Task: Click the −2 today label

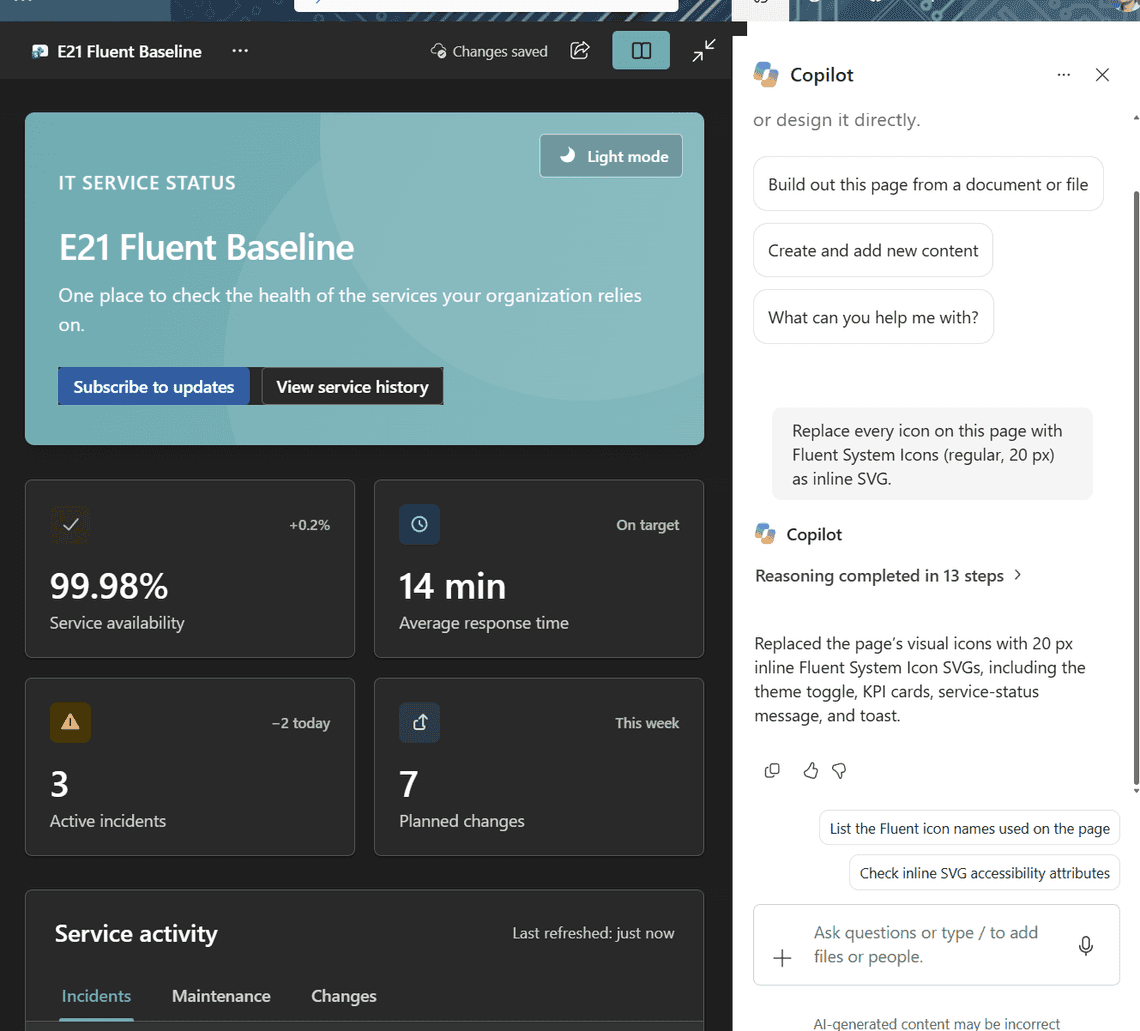Action: 301,723
